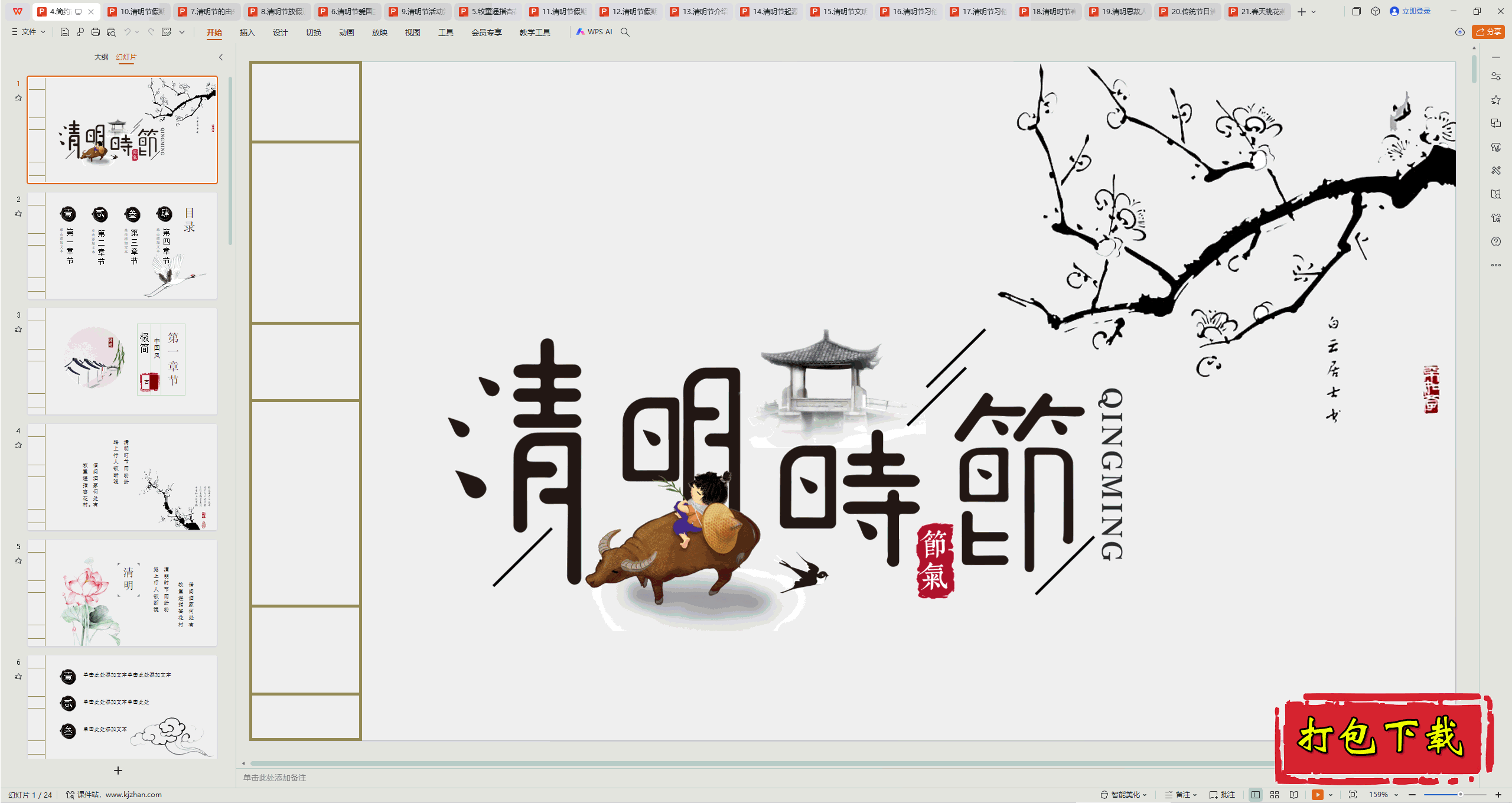Click 立即登录 login link

click(1410, 11)
